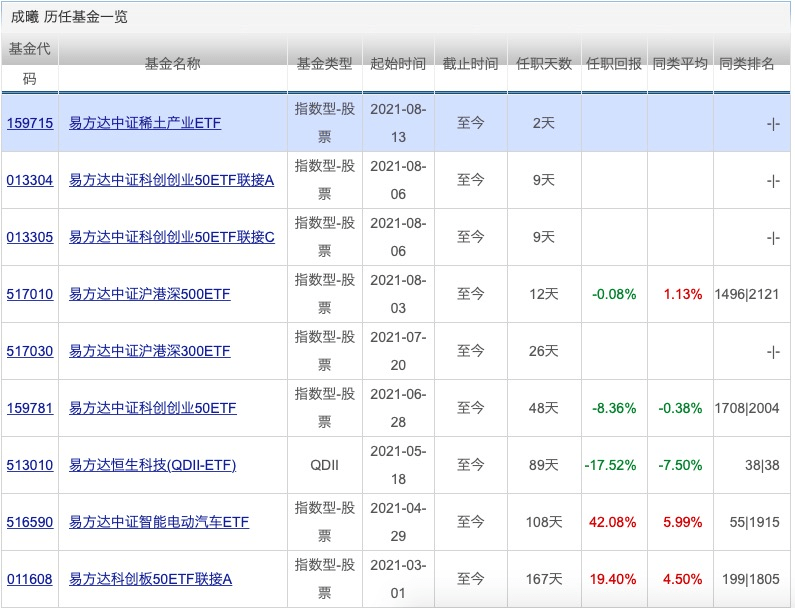The width and height of the screenshot is (795, 608).
Task: Select the 12天 tenure days cell
Action: coord(544,294)
